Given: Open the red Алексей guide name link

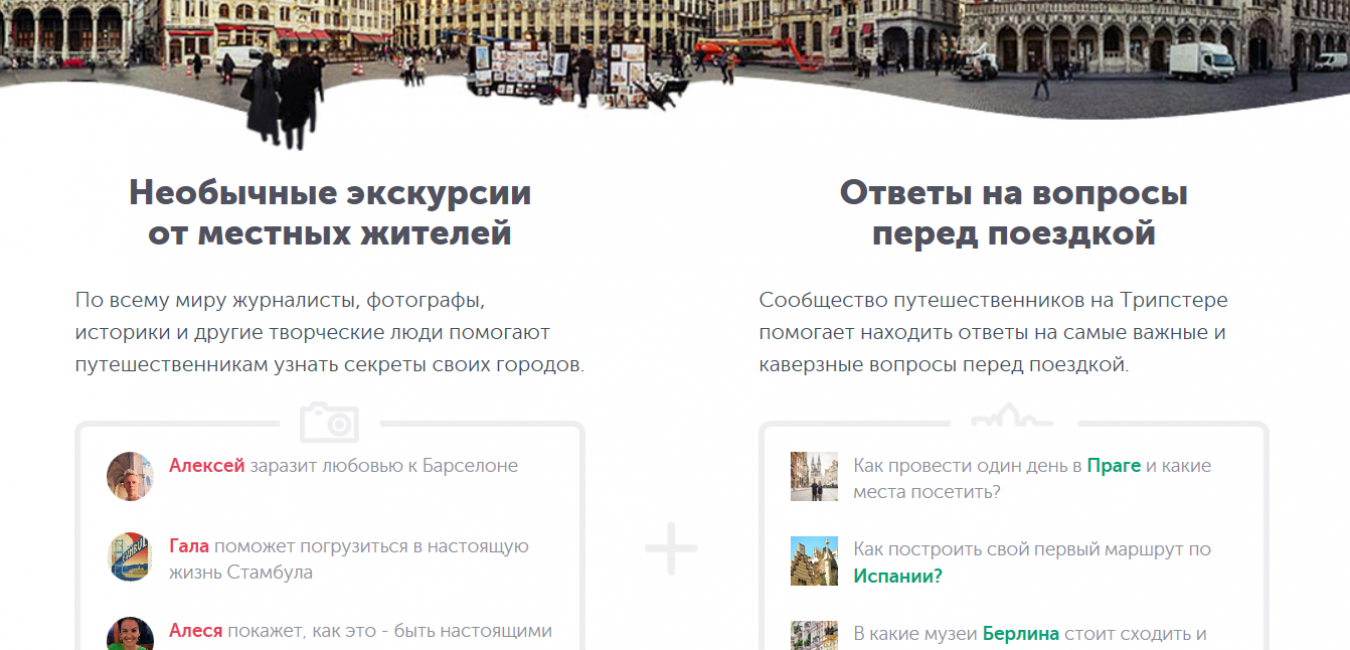Looking at the screenshot, I should coord(207,465).
